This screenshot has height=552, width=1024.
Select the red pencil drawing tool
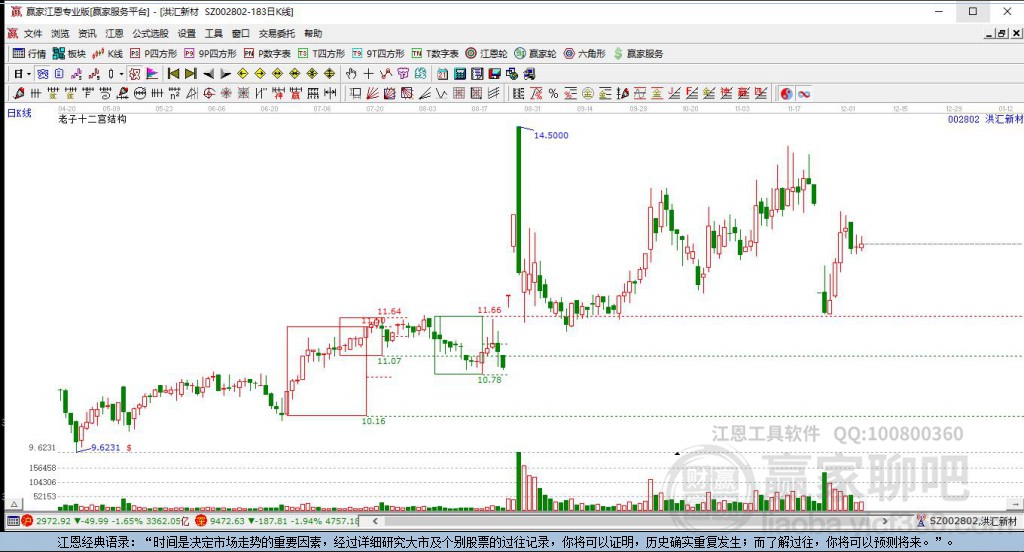pyautogui.click(x=18, y=93)
